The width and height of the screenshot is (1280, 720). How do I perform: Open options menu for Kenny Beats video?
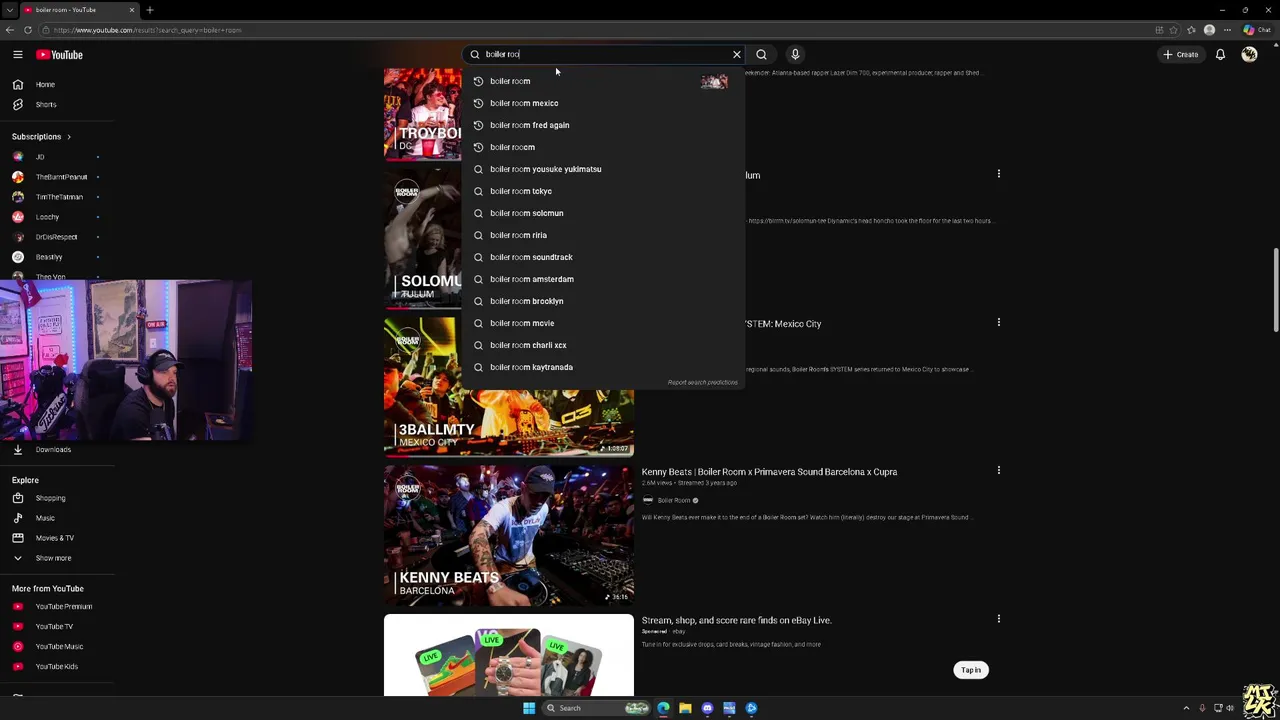click(x=998, y=471)
